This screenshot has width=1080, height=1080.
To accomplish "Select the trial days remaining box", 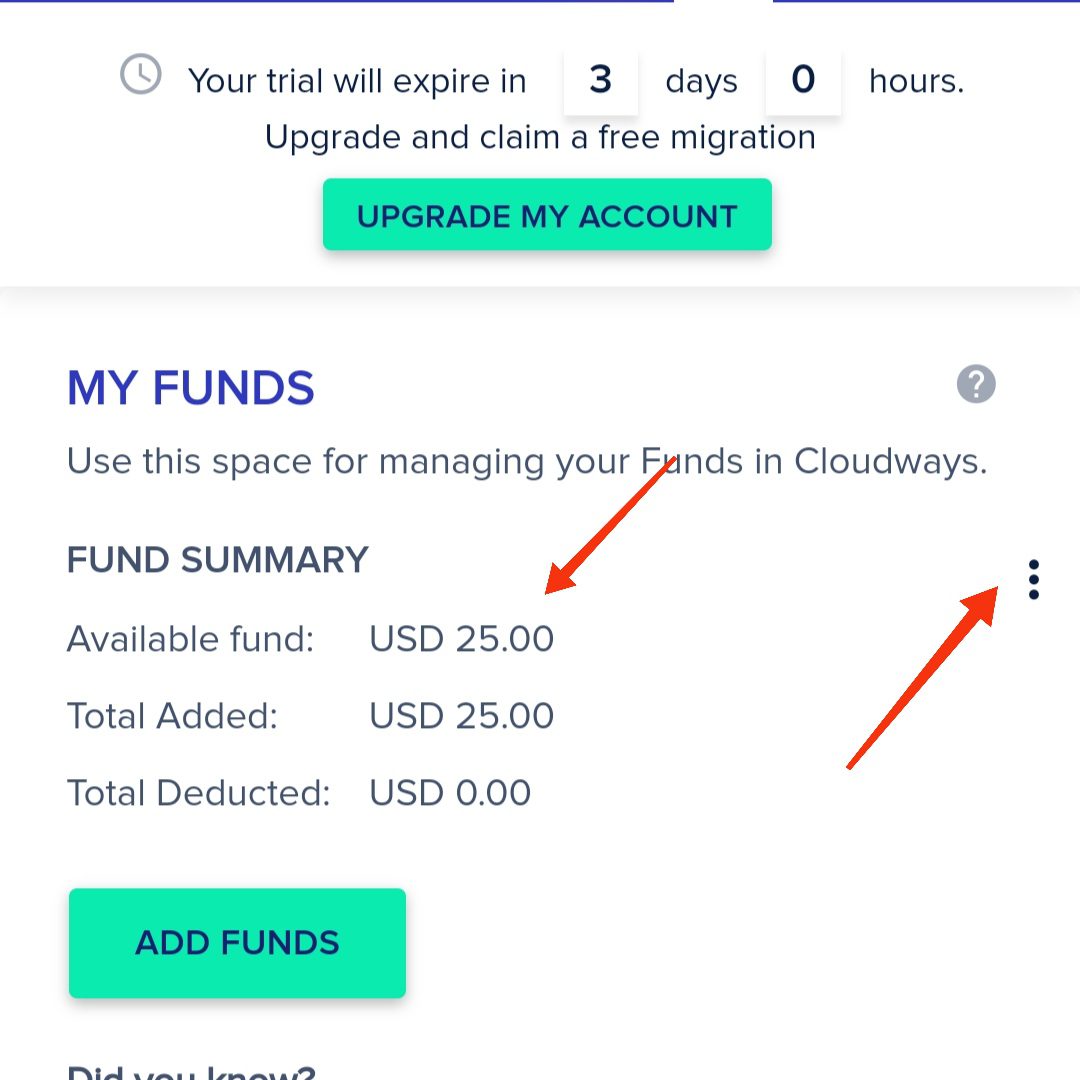I will pos(601,80).
